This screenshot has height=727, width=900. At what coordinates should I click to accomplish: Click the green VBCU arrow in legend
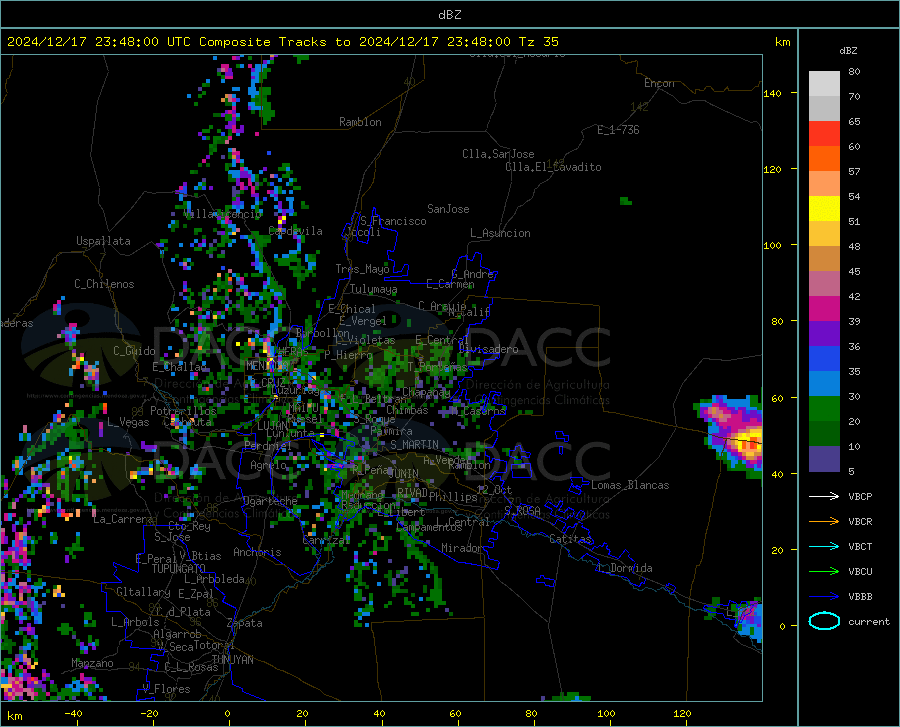tap(824, 572)
